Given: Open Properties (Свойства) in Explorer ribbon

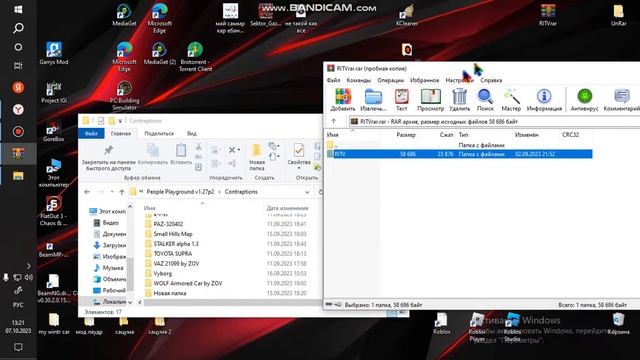Looking at the screenshot, I should (299, 155).
